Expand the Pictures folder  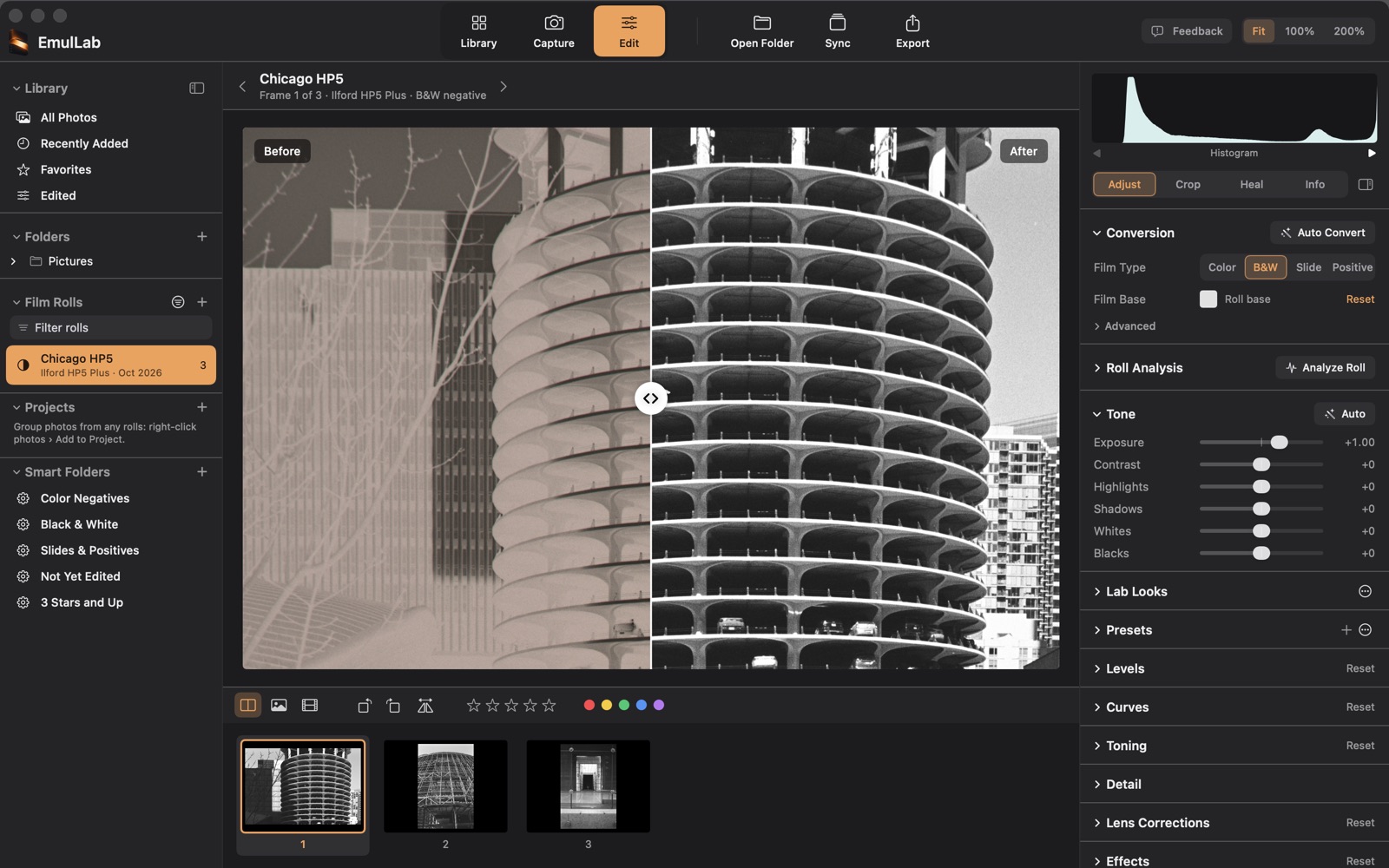(13, 261)
